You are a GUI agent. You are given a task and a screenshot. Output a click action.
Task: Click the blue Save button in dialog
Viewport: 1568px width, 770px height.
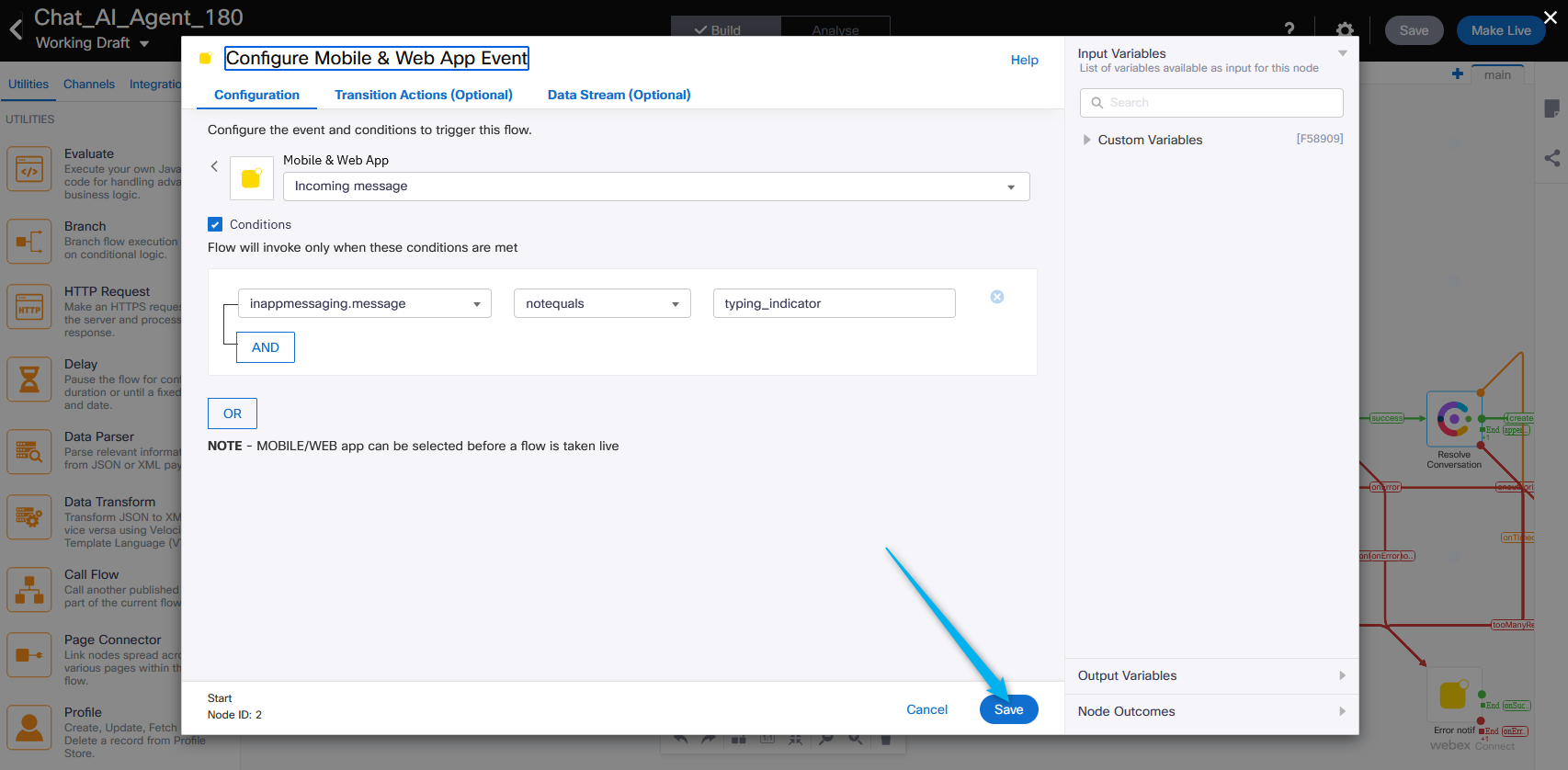point(1008,709)
